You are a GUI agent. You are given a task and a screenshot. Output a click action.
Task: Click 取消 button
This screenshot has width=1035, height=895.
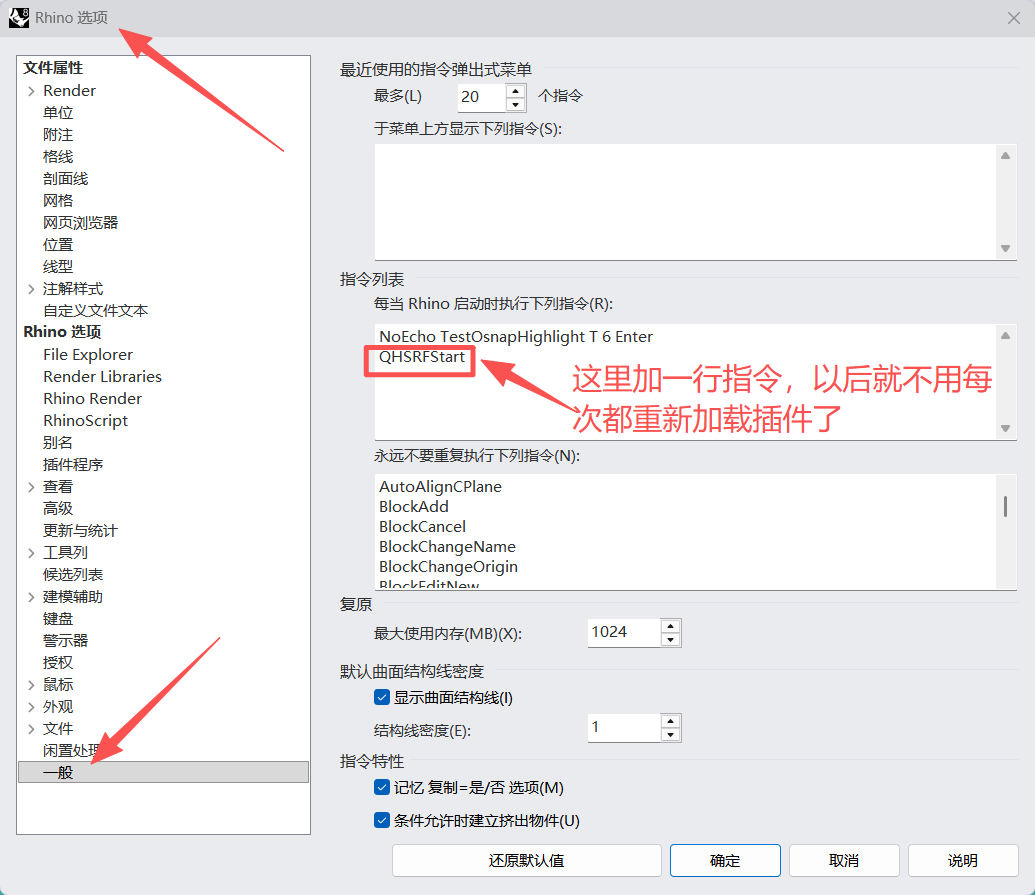[x=844, y=861]
